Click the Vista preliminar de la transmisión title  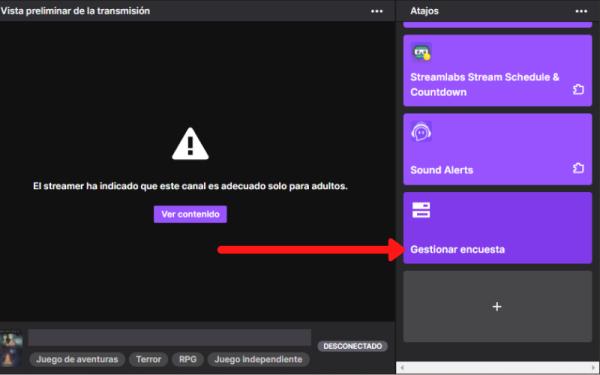click(x=75, y=11)
